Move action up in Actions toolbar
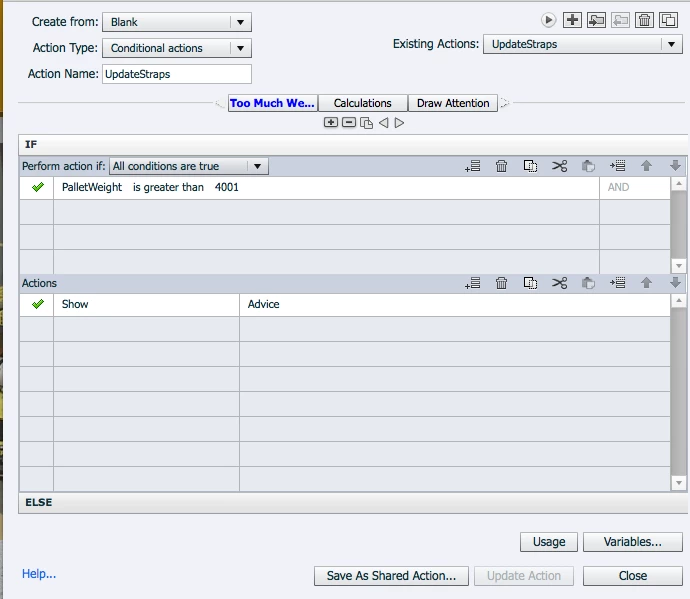Screen dimensions: 690x599 point(646,283)
